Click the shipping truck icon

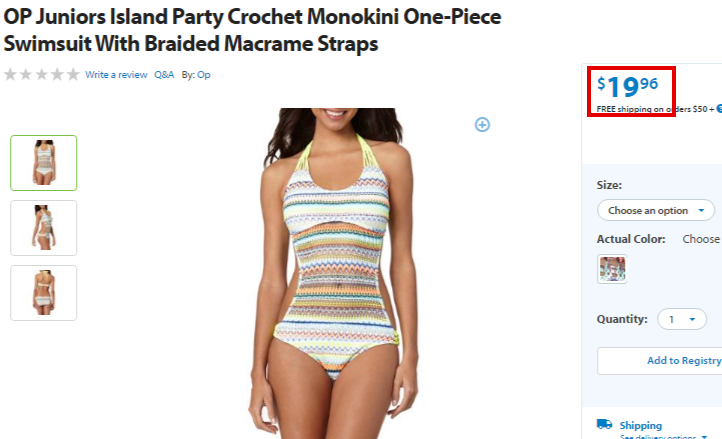pyautogui.click(x=605, y=424)
